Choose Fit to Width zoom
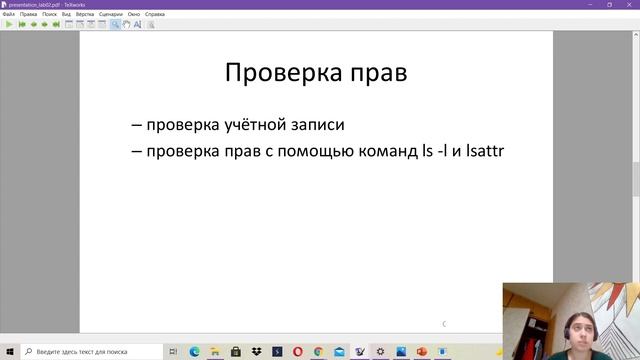Screen dimensions: 640x360 pos(80,24)
